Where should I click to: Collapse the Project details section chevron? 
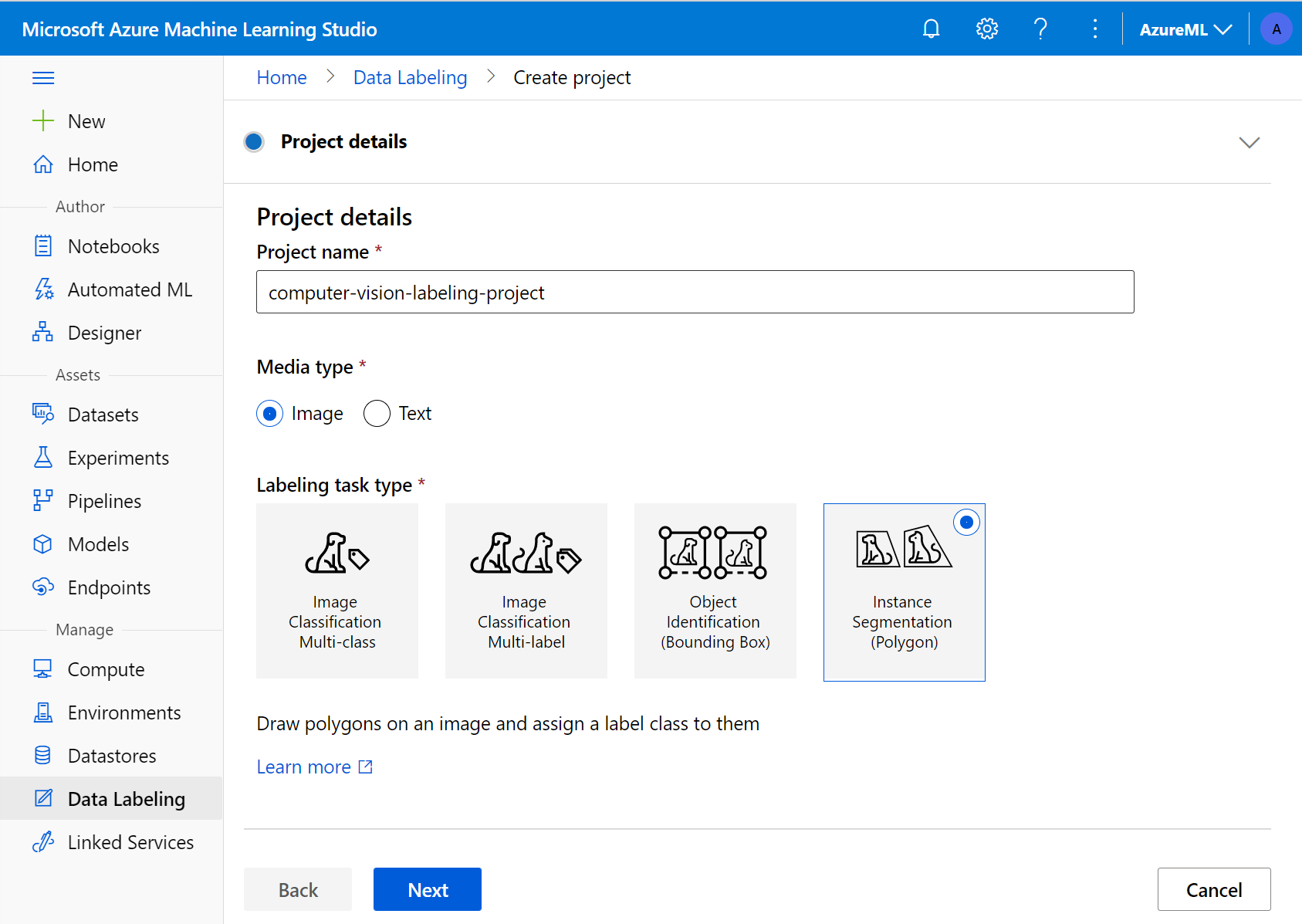(x=1250, y=142)
